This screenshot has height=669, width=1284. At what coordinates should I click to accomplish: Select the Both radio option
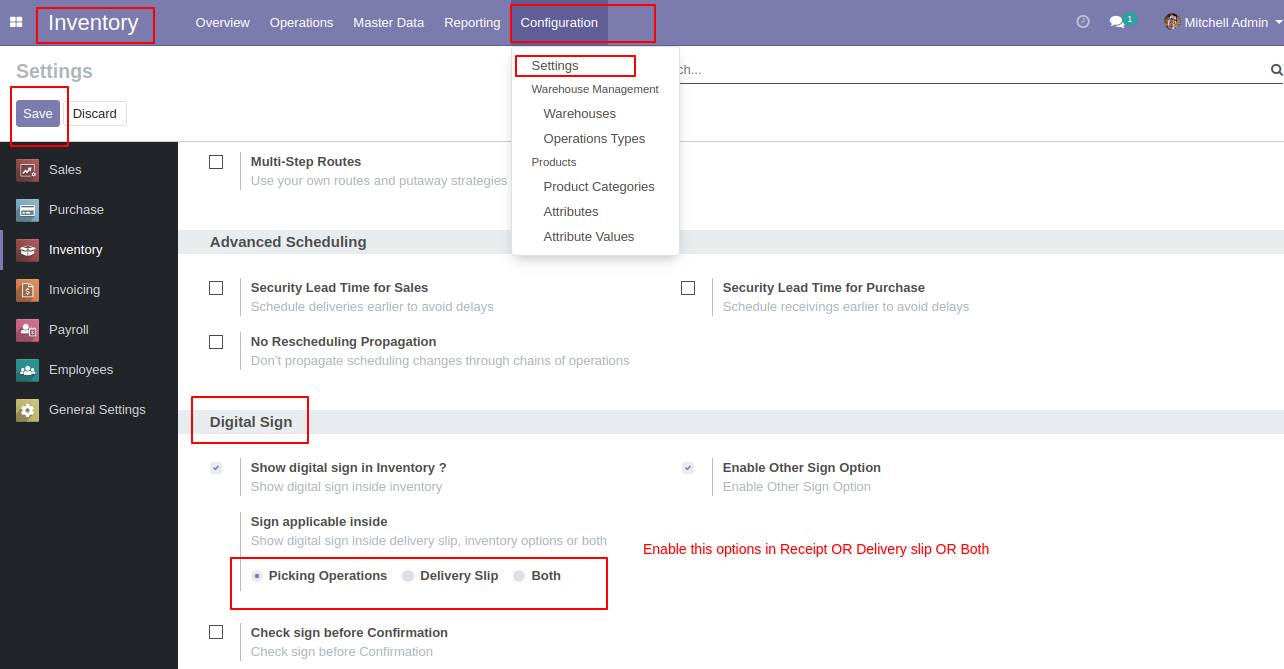pos(519,576)
